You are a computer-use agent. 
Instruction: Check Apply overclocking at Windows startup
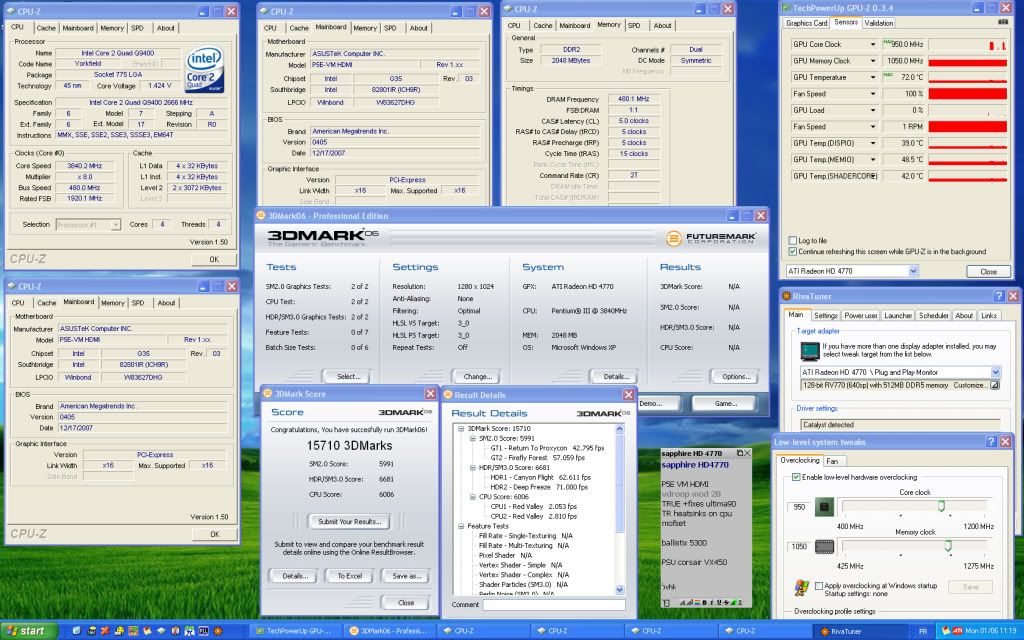pos(820,585)
